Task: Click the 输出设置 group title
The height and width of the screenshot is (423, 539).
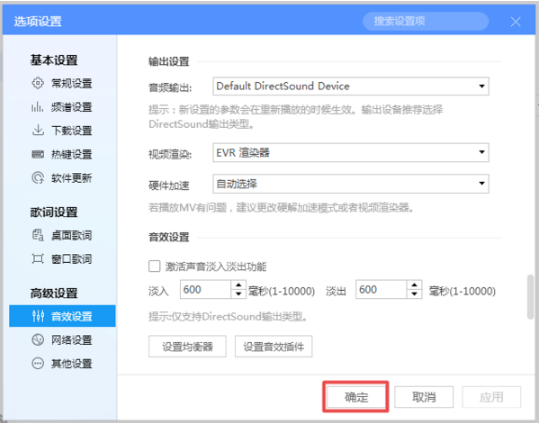Action: coord(169,62)
